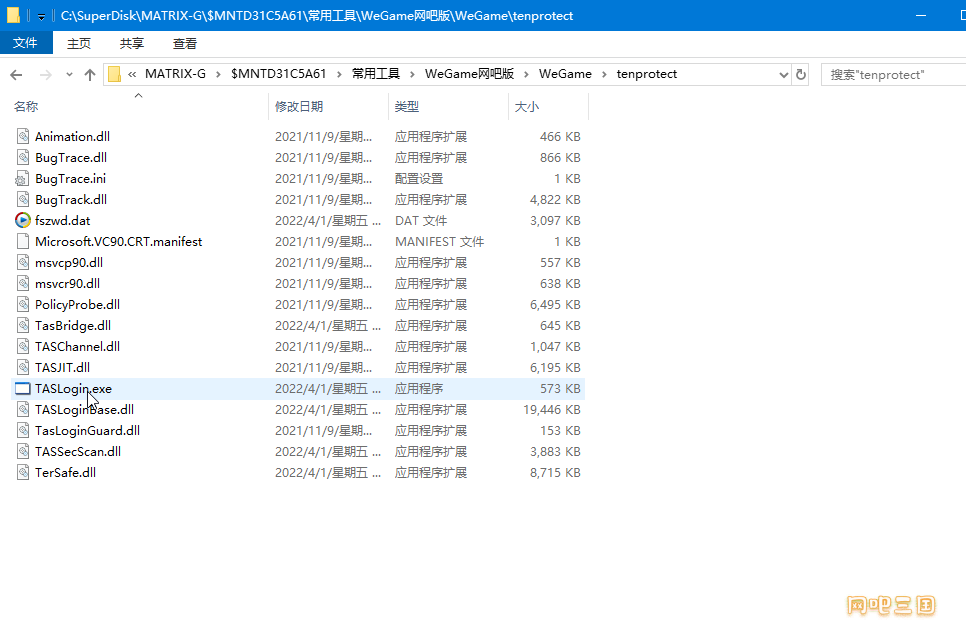Expand chevron after $MNTD31C5A61 breadcrumb

click(339, 75)
